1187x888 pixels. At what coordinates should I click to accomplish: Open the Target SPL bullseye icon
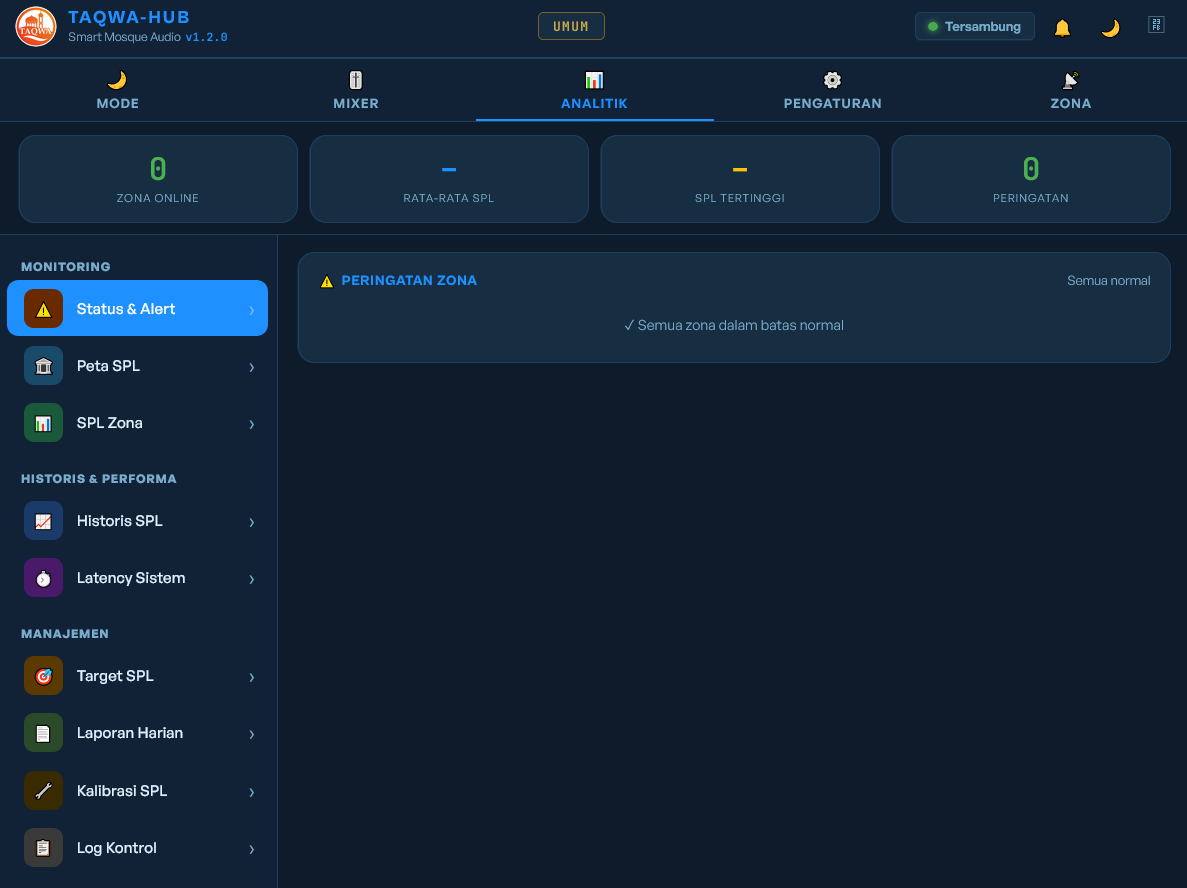[43, 676]
